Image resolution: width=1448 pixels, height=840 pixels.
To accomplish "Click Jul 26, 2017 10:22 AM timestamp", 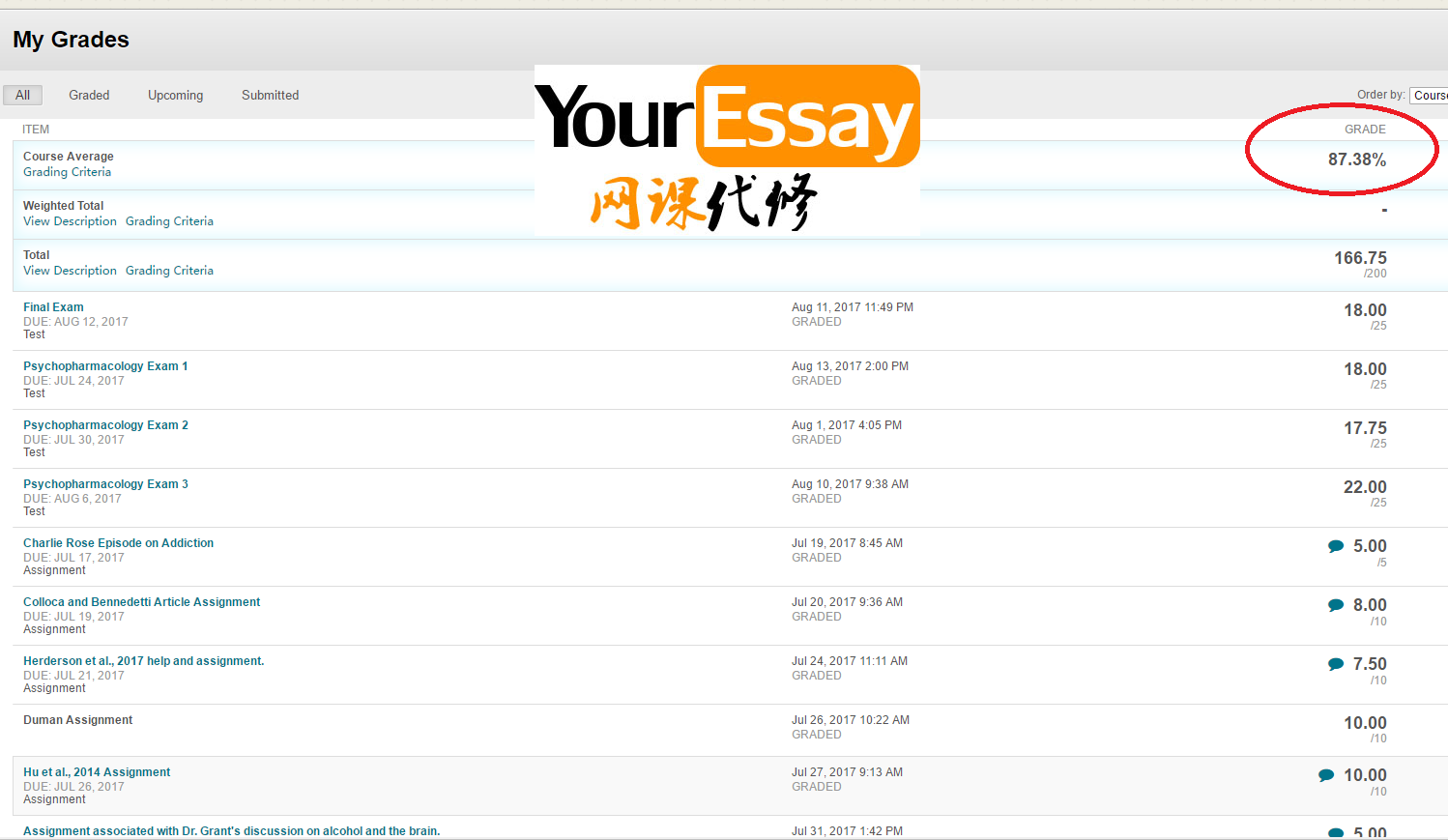I will click(x=851, y=720).
